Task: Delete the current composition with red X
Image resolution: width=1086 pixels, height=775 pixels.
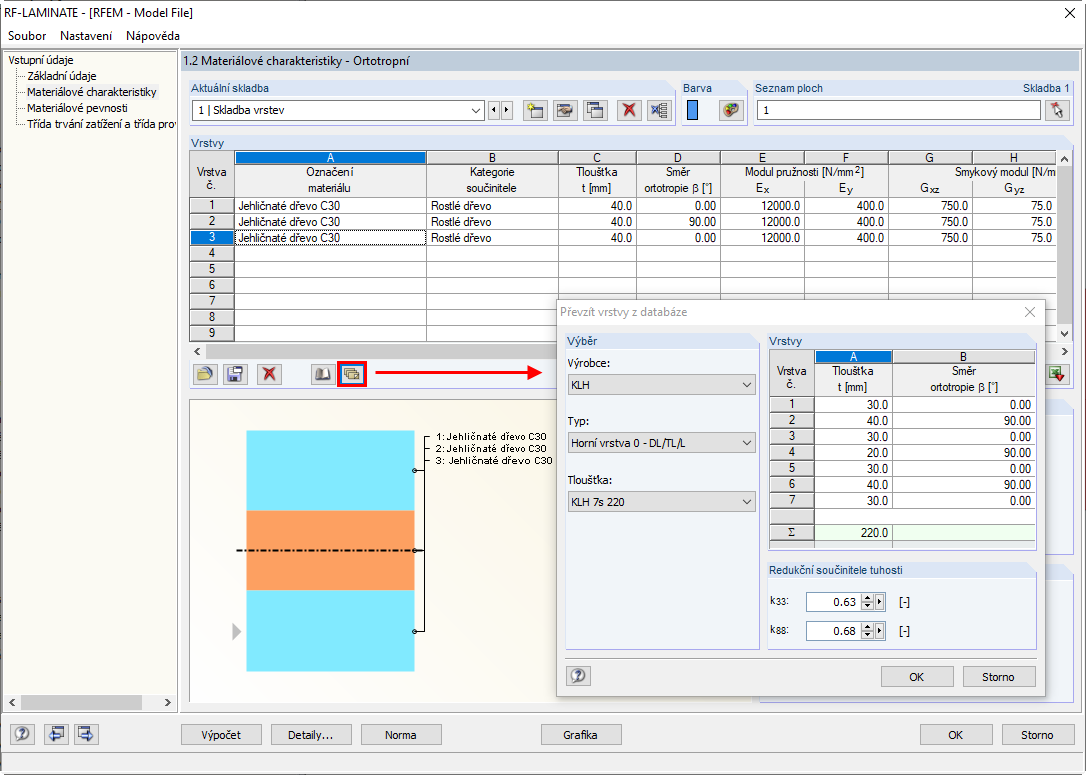Action: [629, 110]
